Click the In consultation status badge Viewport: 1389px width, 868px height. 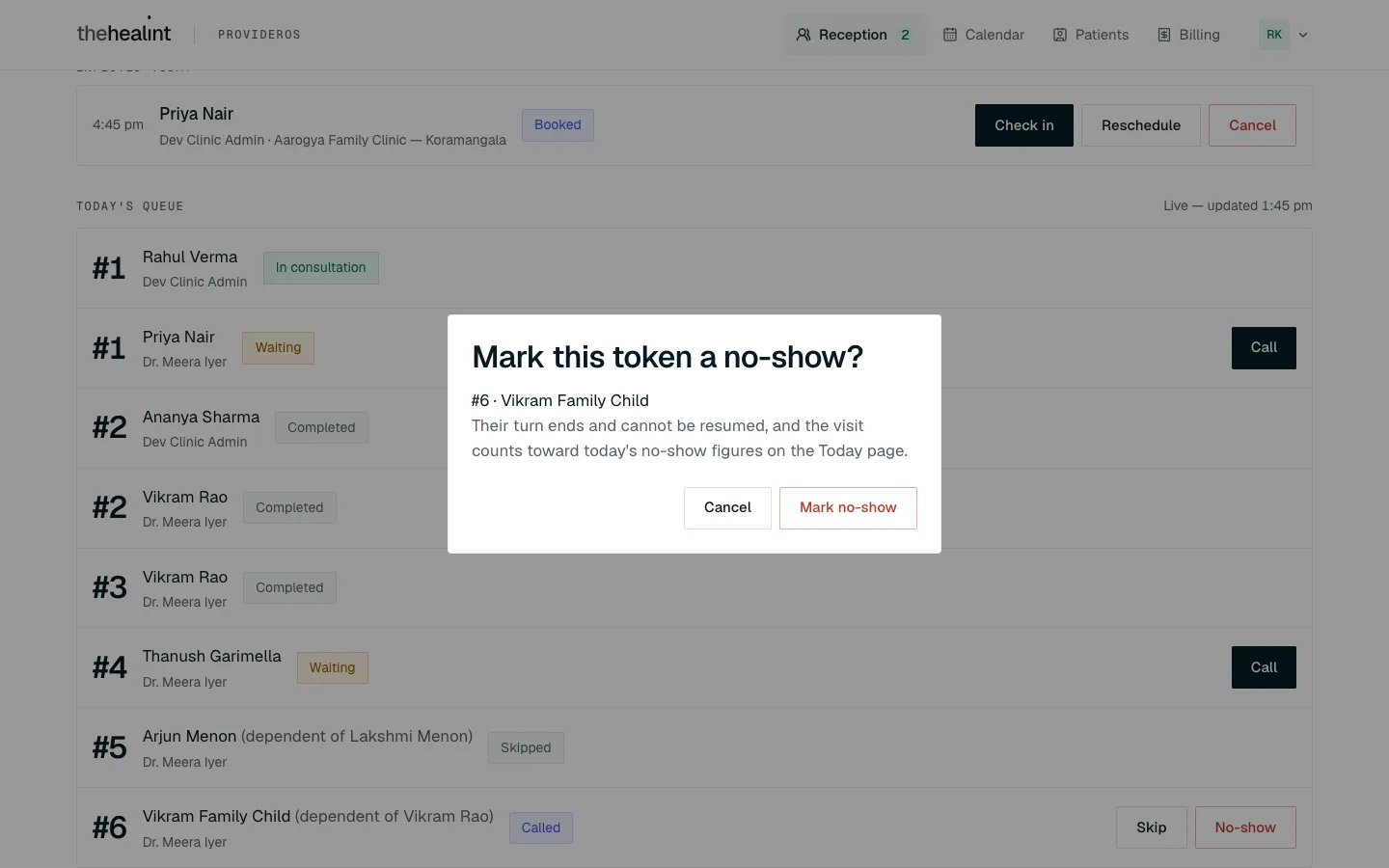(321, 268)
